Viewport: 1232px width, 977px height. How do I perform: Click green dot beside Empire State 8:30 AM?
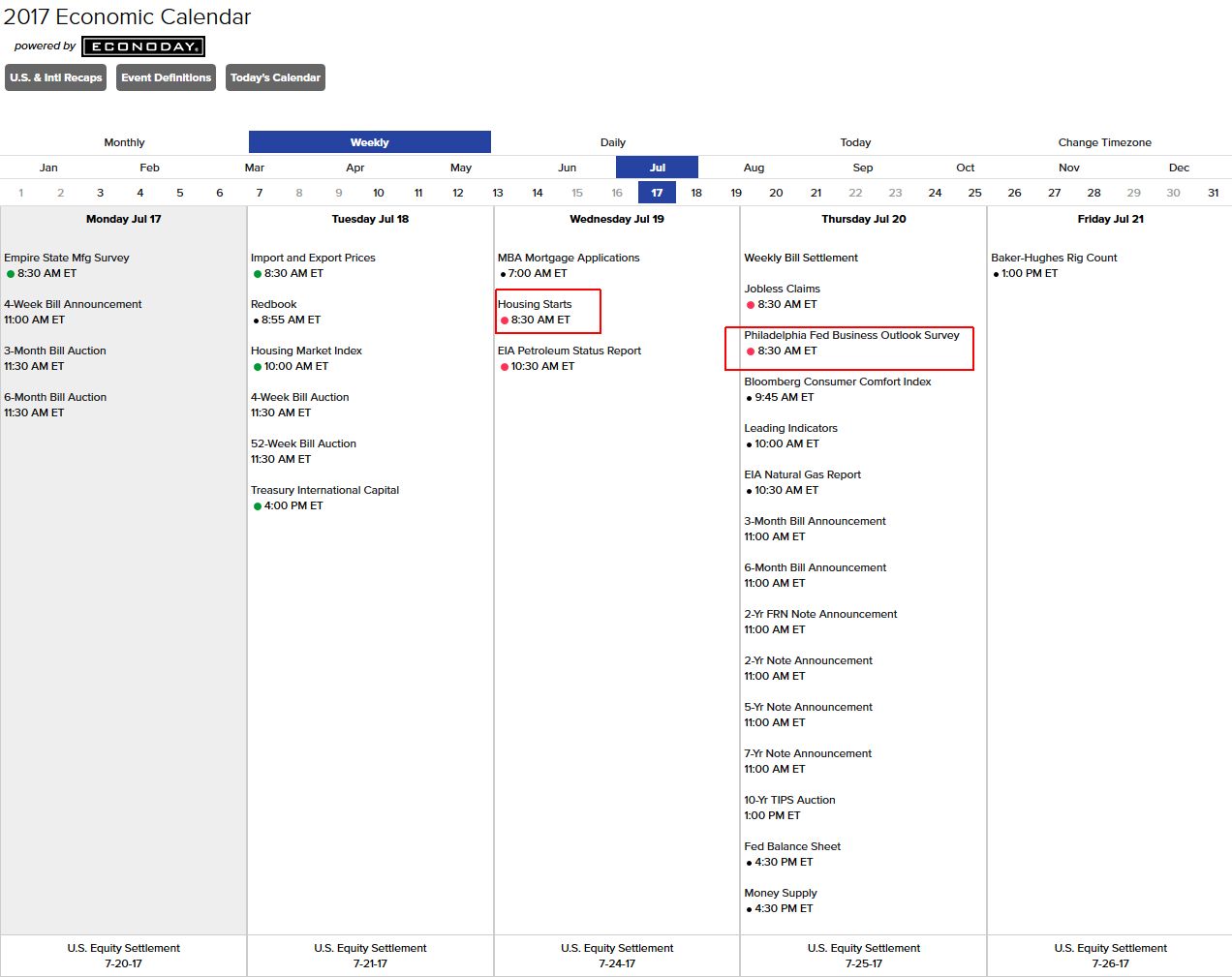tap(11, 274)
